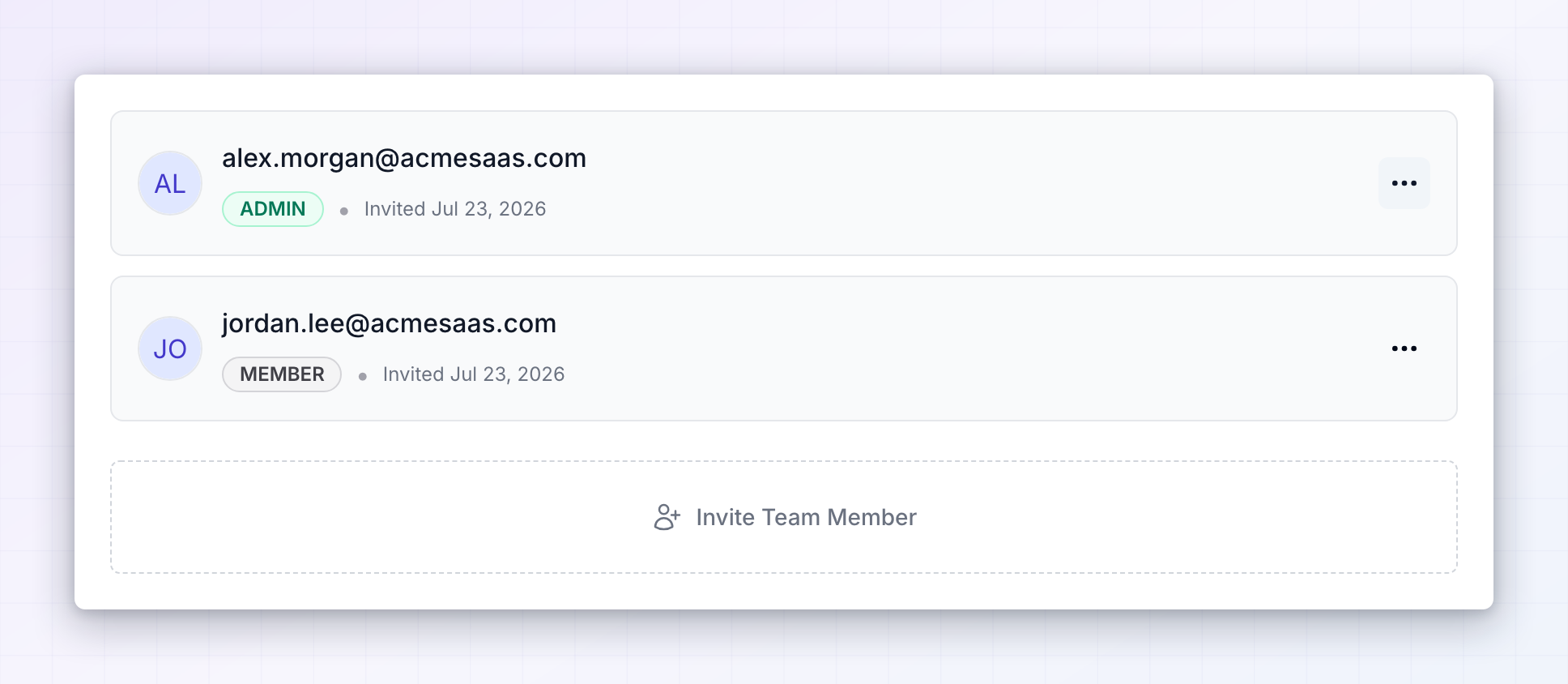Select the AL avatar circle
Screen dimensions: 1568x684
(x=170, y=183)
